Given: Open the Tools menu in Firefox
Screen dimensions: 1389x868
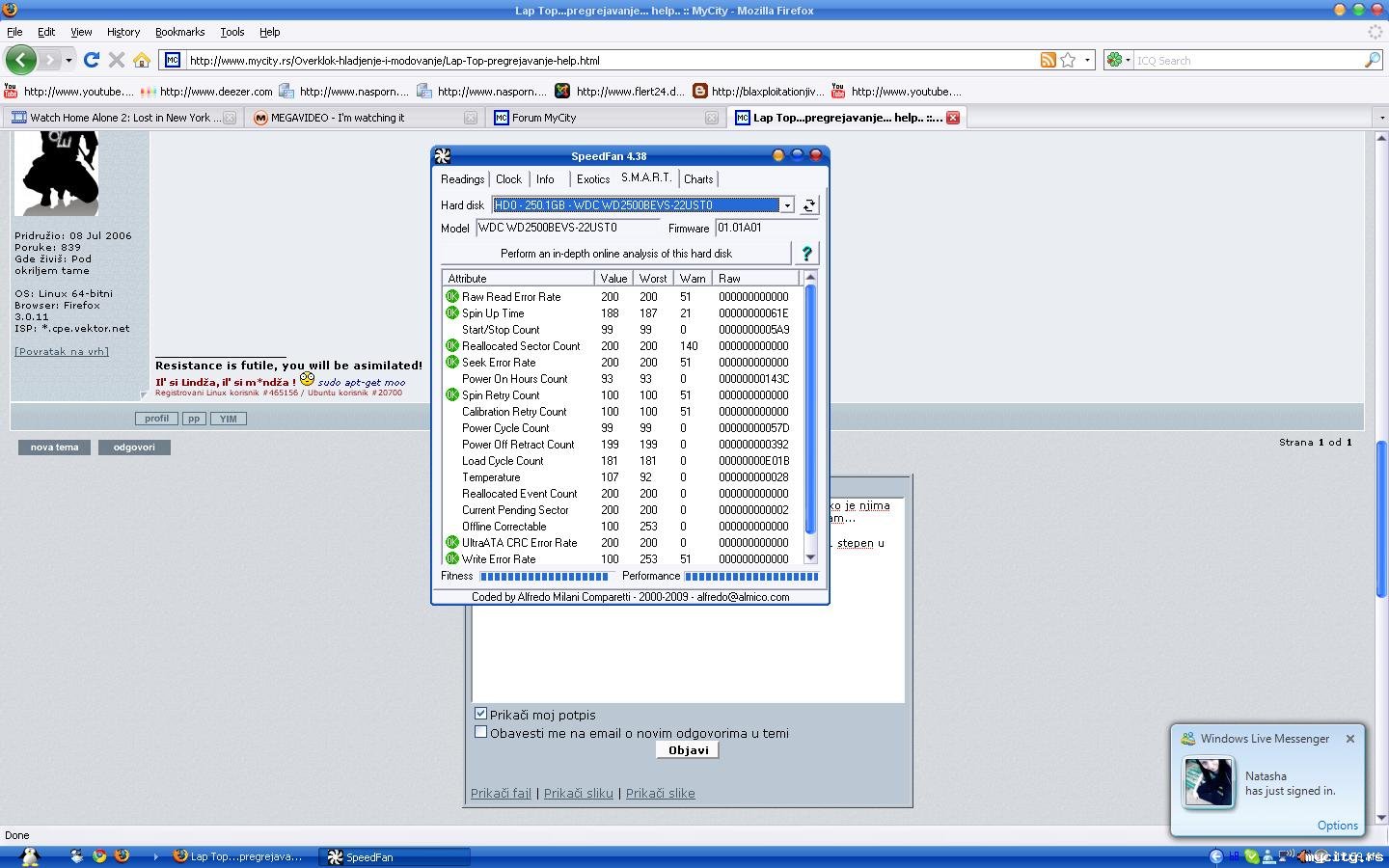Looking at the screenshot, I should (231, 32).
